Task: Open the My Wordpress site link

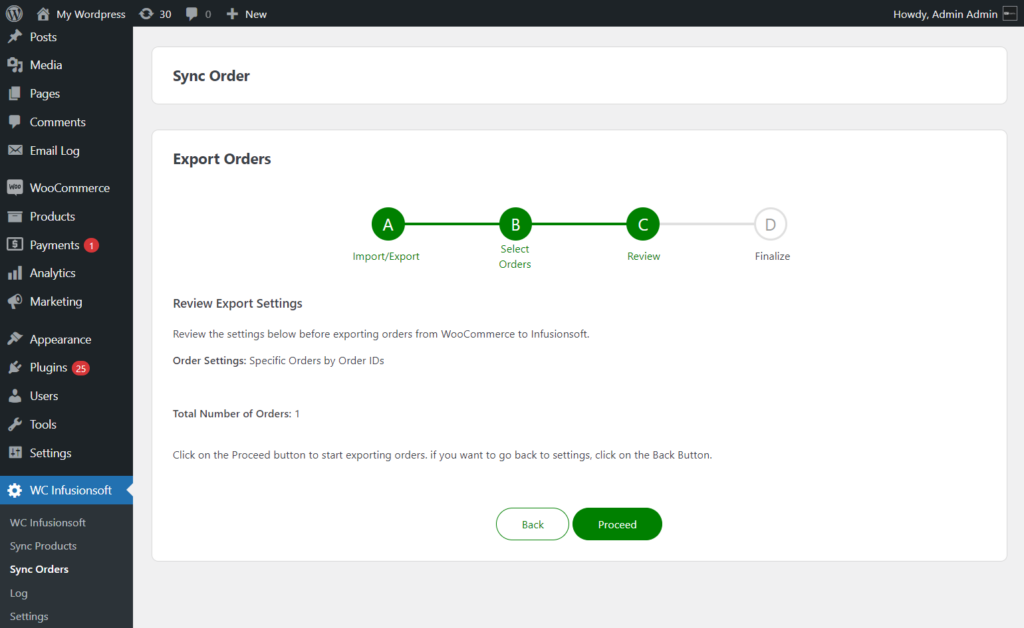Action: (x=91, y=14)
